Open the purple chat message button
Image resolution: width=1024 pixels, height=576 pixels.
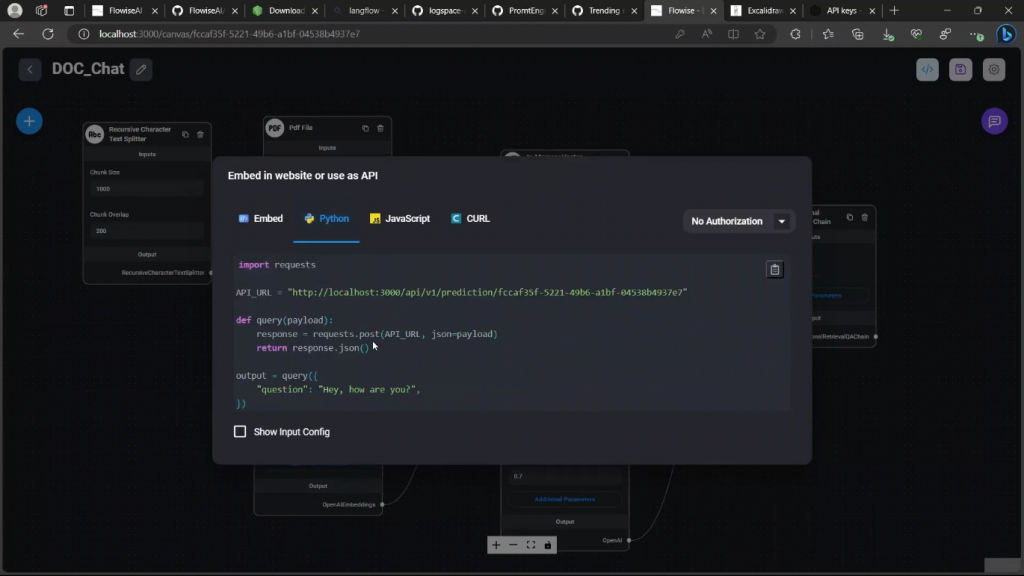(x=995, y=121)
